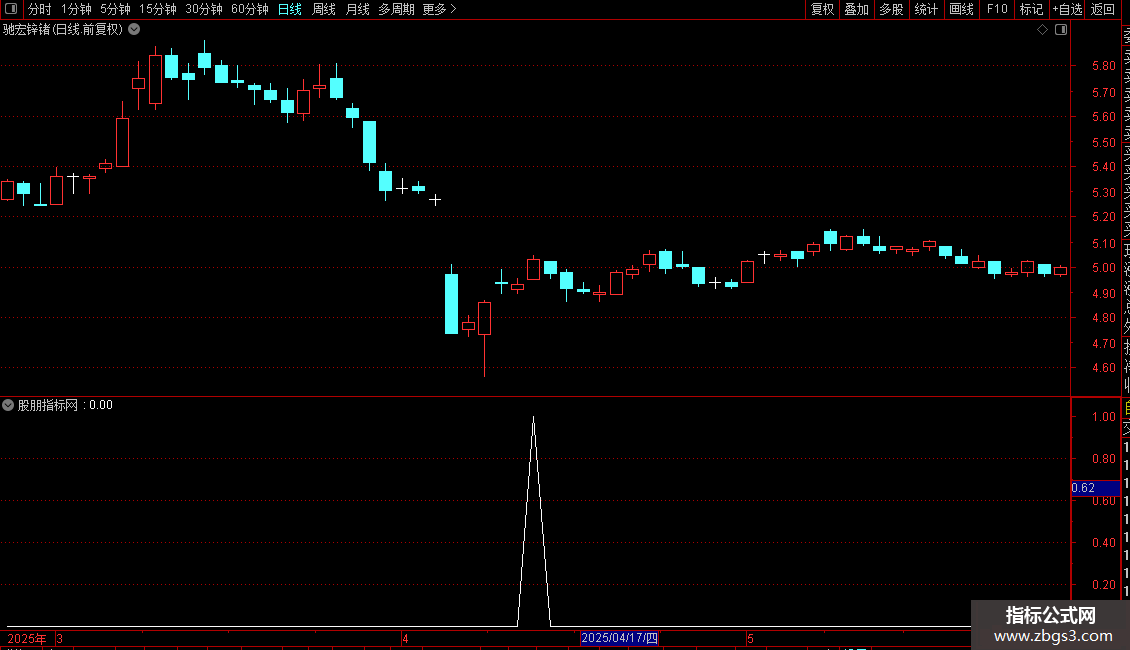Click the 返回 back button
The height and width of the screenshot is (650, 1130).
pos(1103,9)
